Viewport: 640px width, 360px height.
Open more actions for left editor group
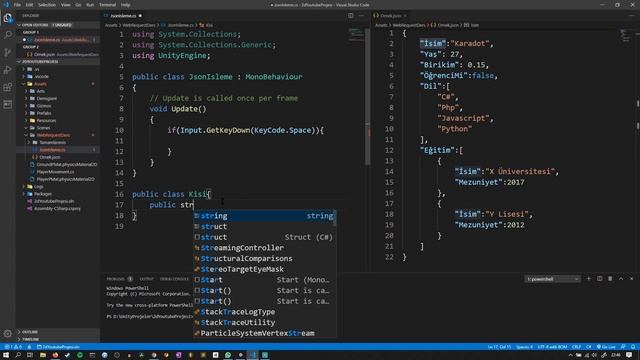click(x=361, y=16)
